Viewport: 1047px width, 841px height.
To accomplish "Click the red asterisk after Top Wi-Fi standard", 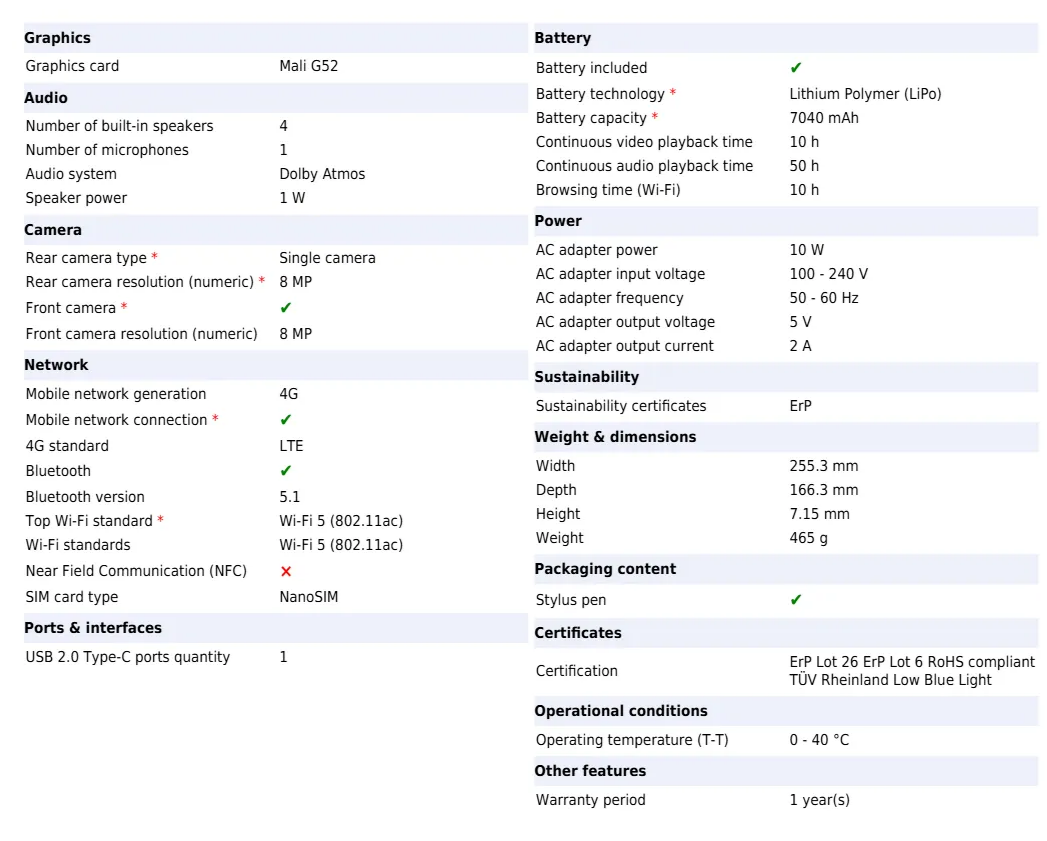I will pyautogui.click(x=161, y=521).
